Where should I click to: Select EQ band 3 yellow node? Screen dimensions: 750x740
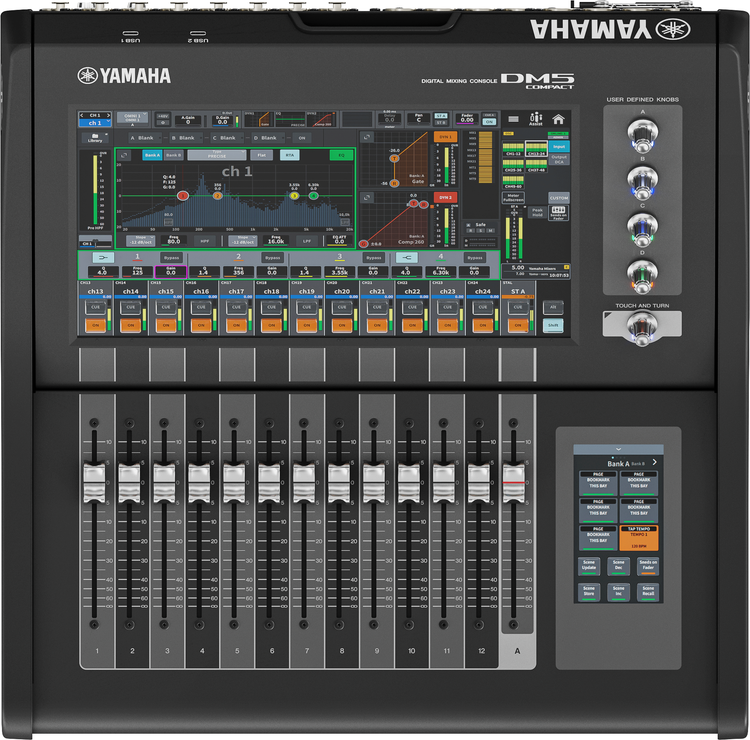pyautogui.click(x=294, y=196)
